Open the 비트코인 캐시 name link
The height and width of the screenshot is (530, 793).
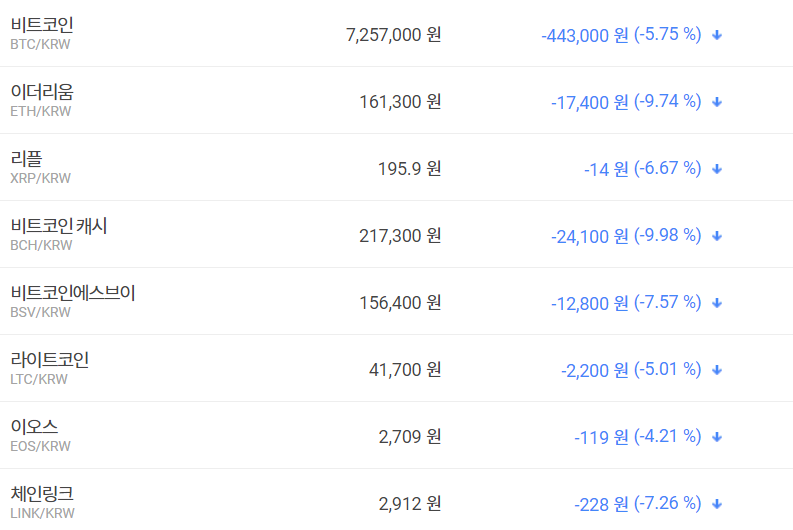[59, 226]
